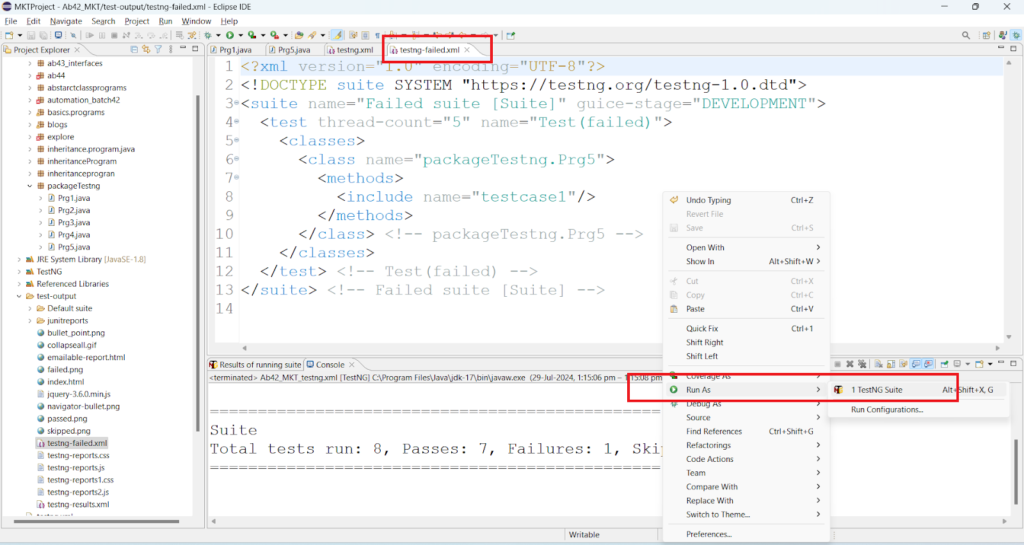
Task: Minimize the Project Explorer view
Action: [183, 49]
